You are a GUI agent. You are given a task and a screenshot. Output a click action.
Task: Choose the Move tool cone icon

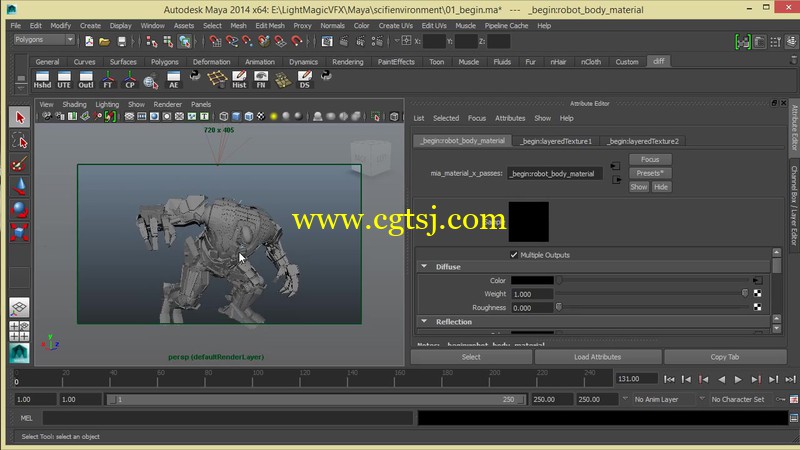point(19,187)
